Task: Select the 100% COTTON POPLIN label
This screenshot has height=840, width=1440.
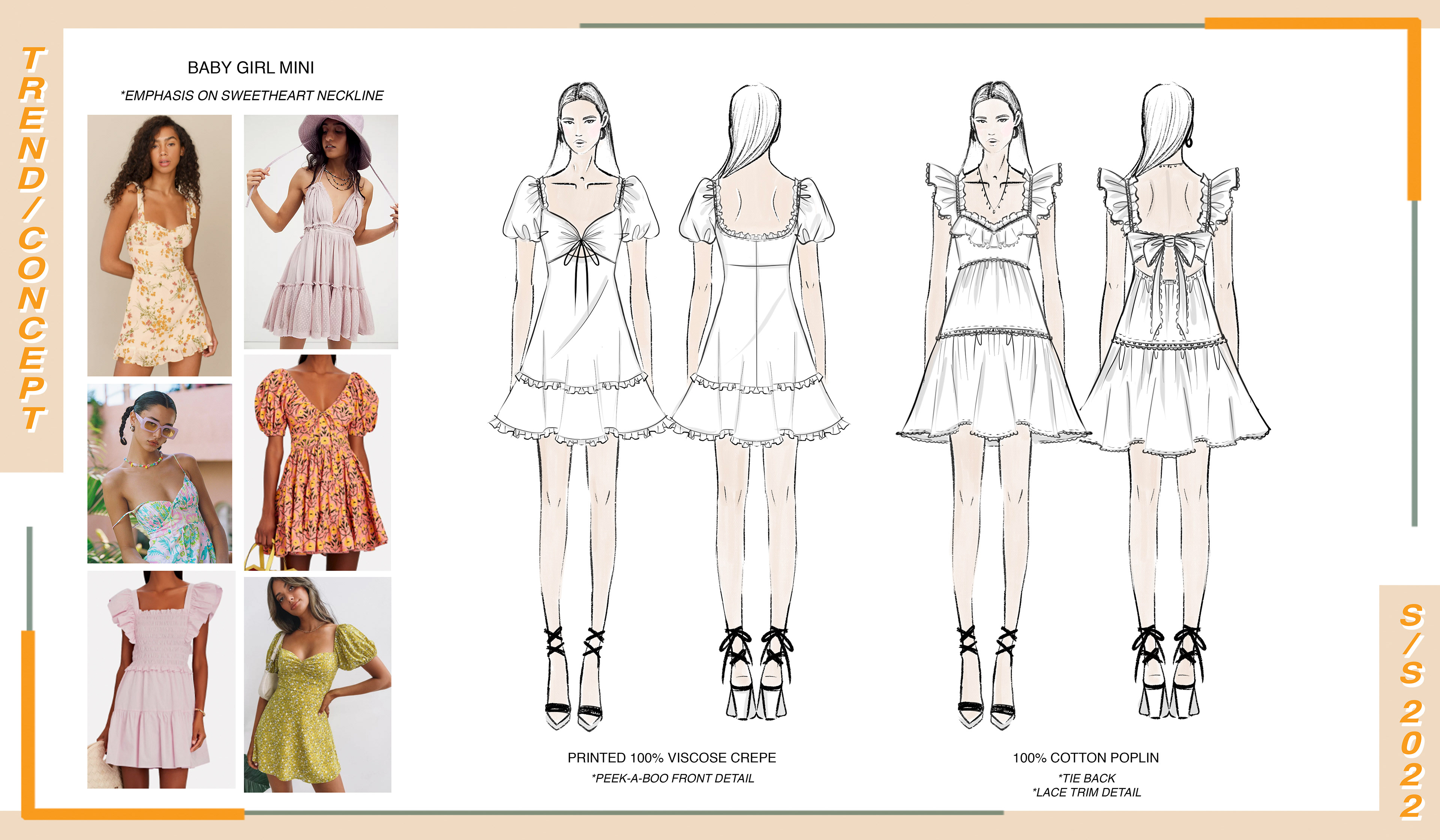Action: 1086,758
